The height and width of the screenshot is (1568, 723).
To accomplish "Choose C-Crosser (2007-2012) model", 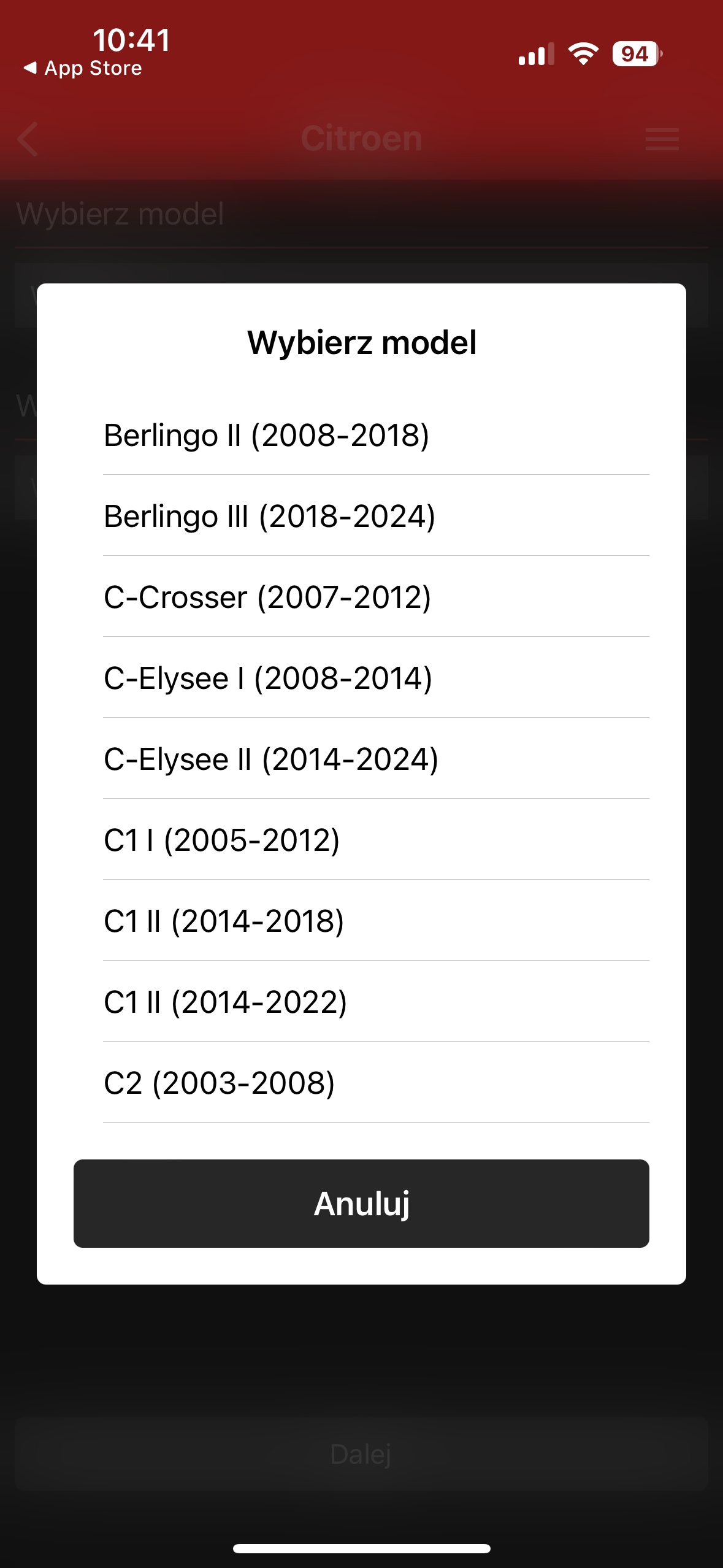I will click(x=267, y=598).
